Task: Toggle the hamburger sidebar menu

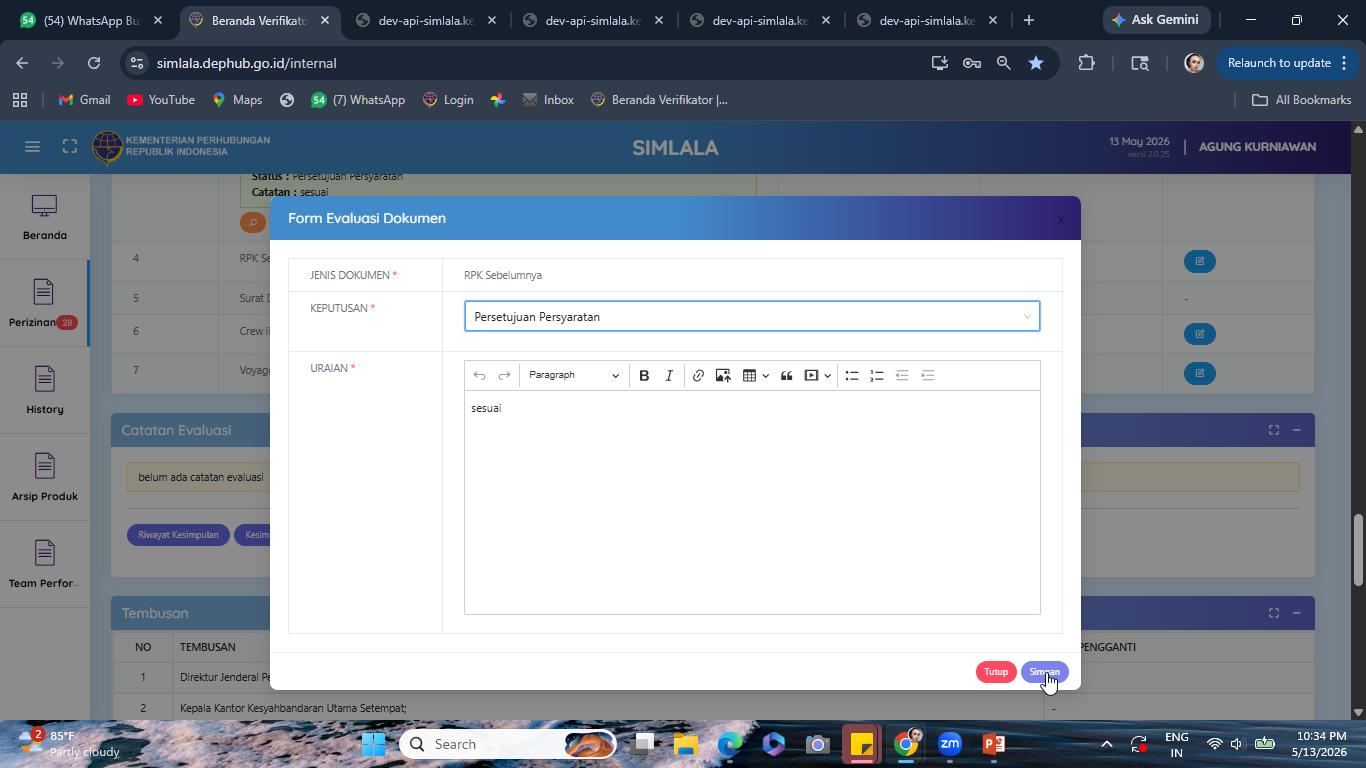Action: pos(32,147)
